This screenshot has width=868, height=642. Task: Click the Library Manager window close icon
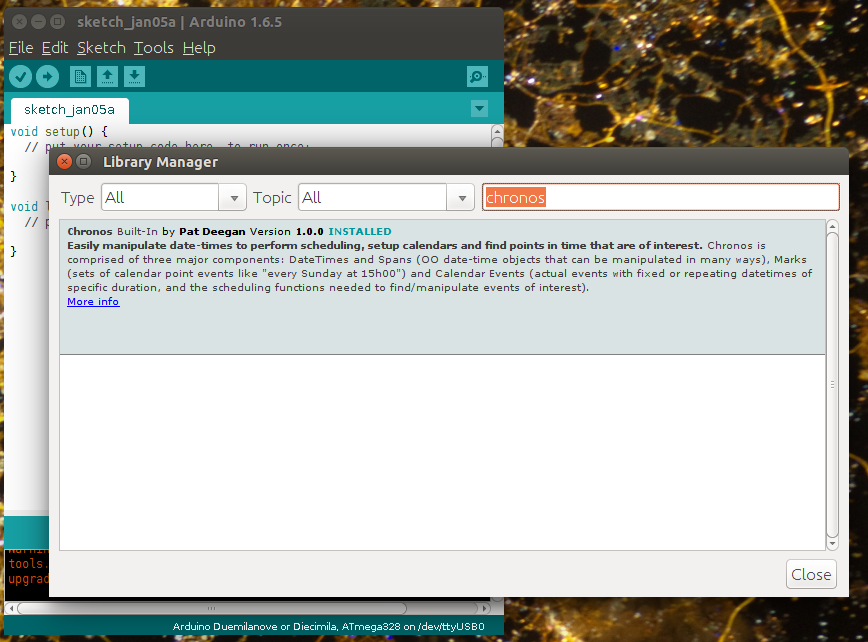64,162
